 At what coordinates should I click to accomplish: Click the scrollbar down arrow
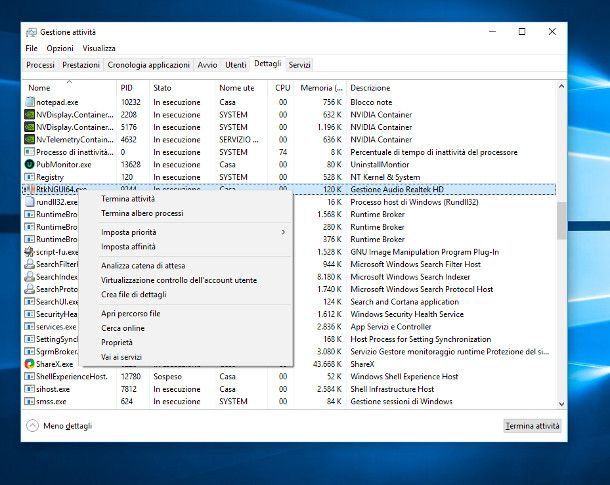[x=561, y=404]
